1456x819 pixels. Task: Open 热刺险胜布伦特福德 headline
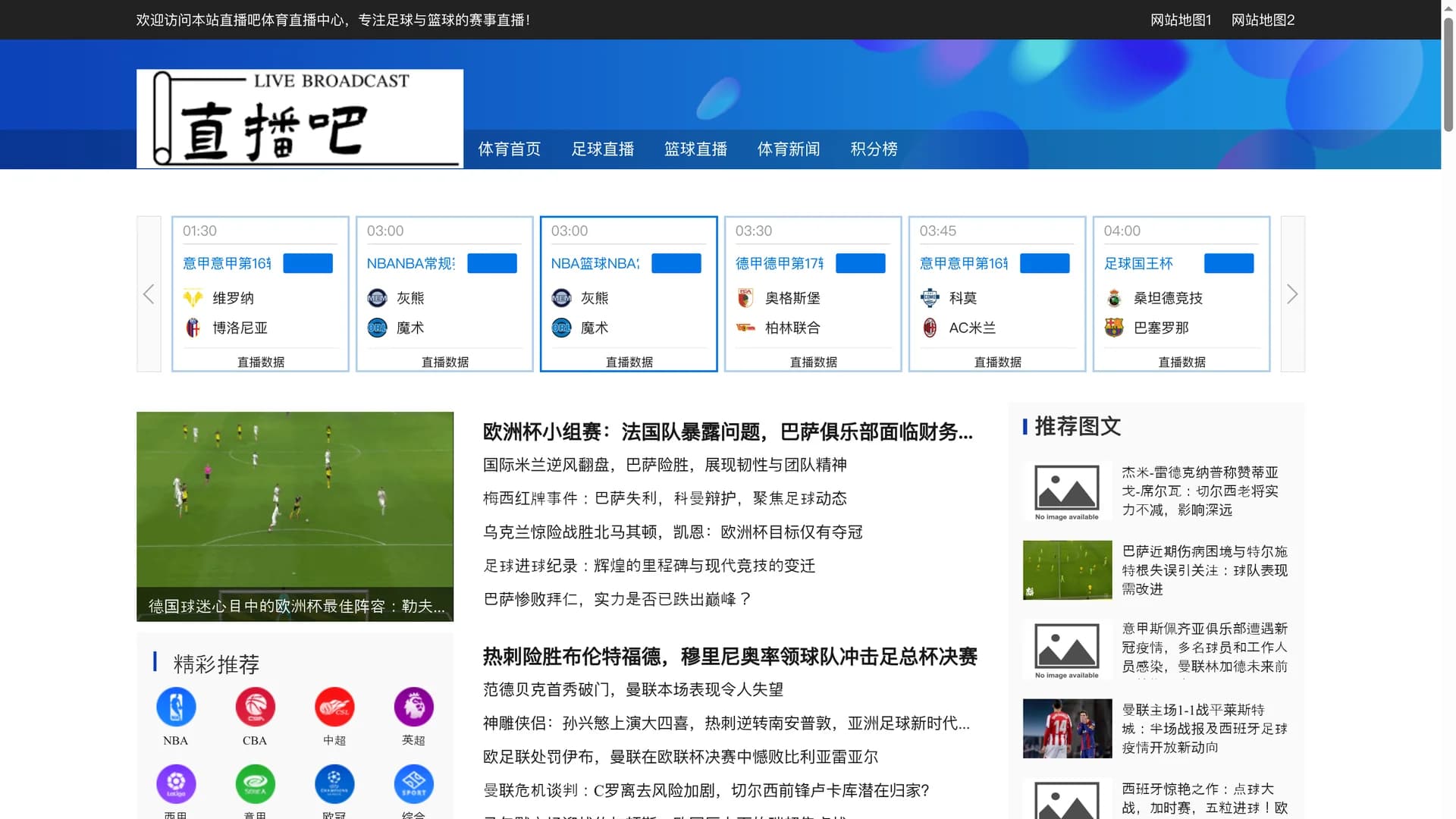pyautogui.click(x=730, y=657)
